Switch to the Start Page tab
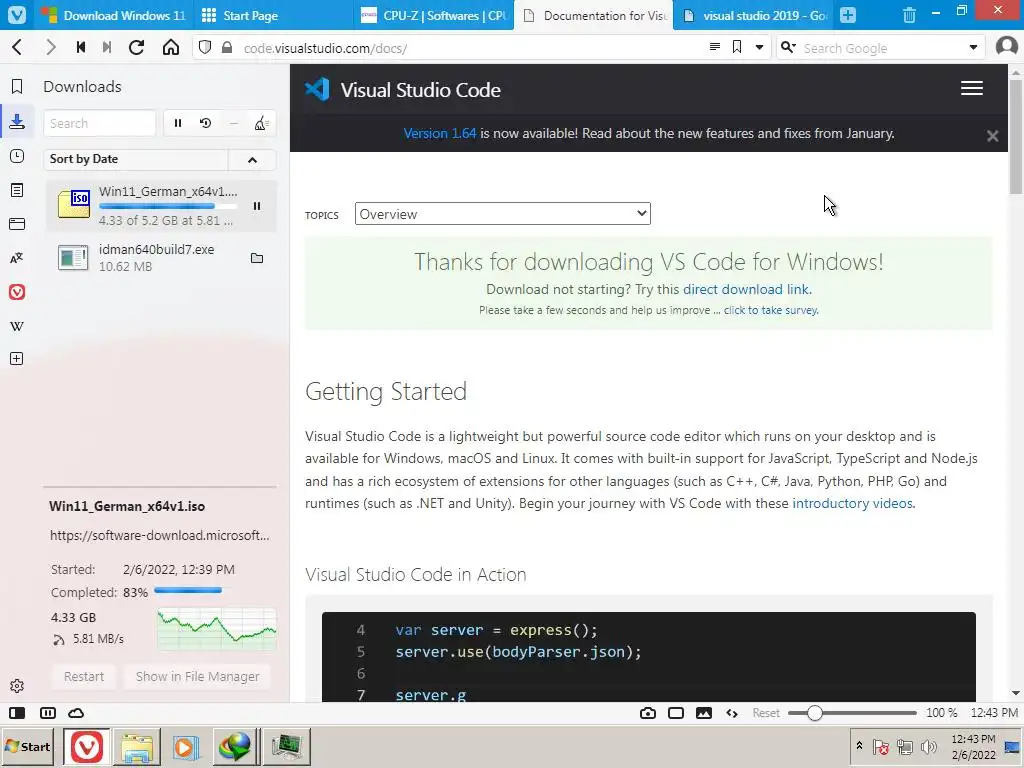This screenshot has width=1024, height=768. 273,15
